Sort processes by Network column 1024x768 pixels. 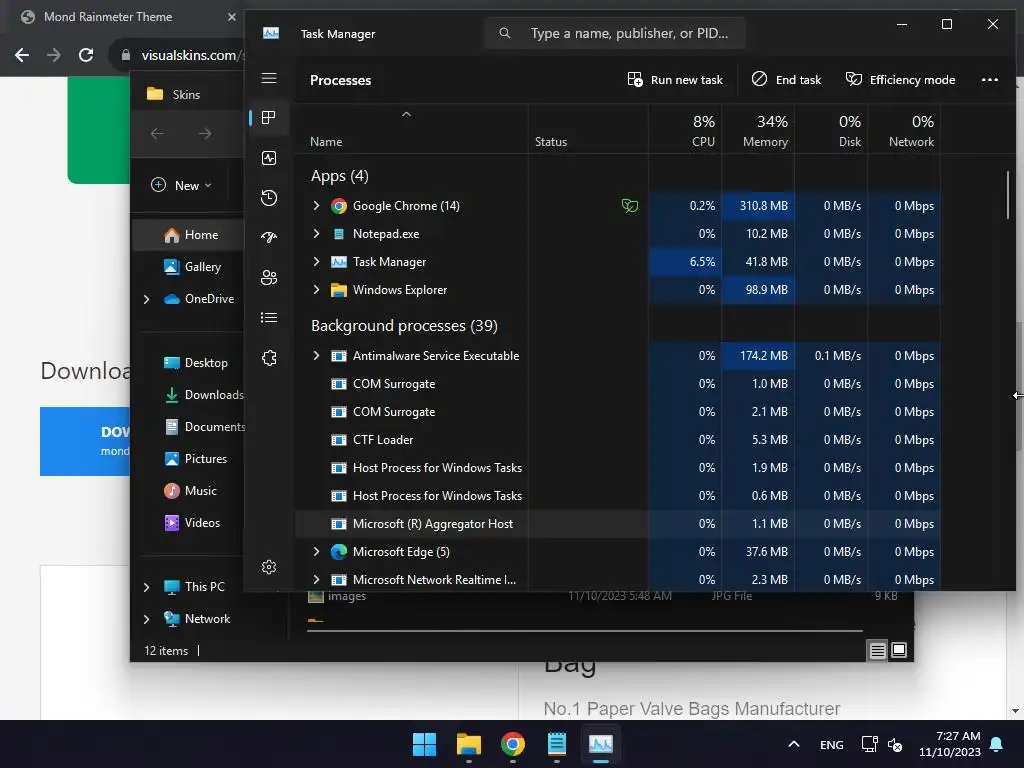pyautogui.click(x=904, y=129)
